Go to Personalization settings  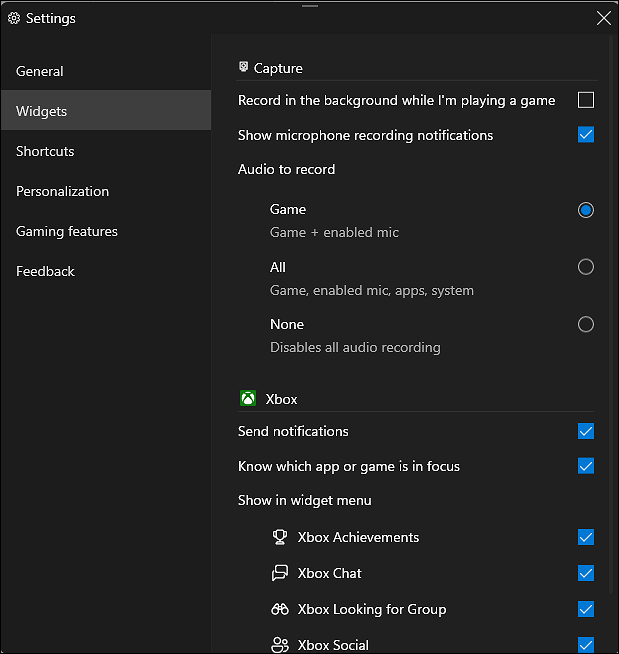(62, 191)
